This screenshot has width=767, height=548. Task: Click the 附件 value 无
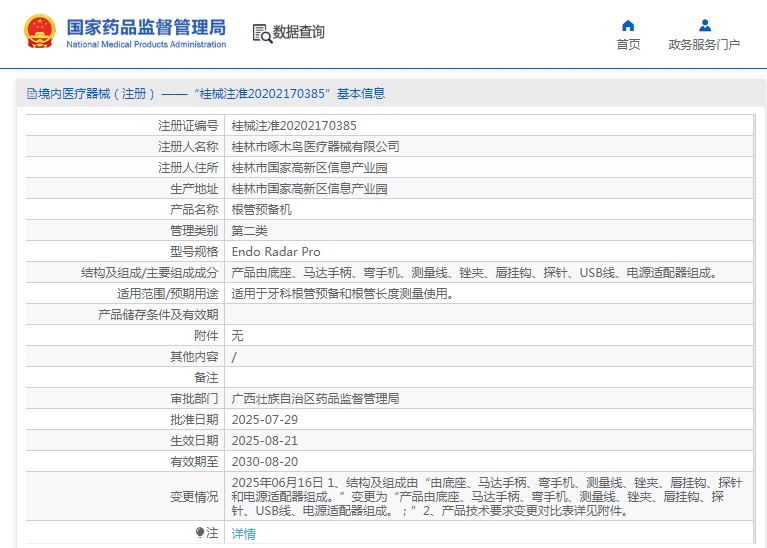pyautogui.click(x=237, y=336)
